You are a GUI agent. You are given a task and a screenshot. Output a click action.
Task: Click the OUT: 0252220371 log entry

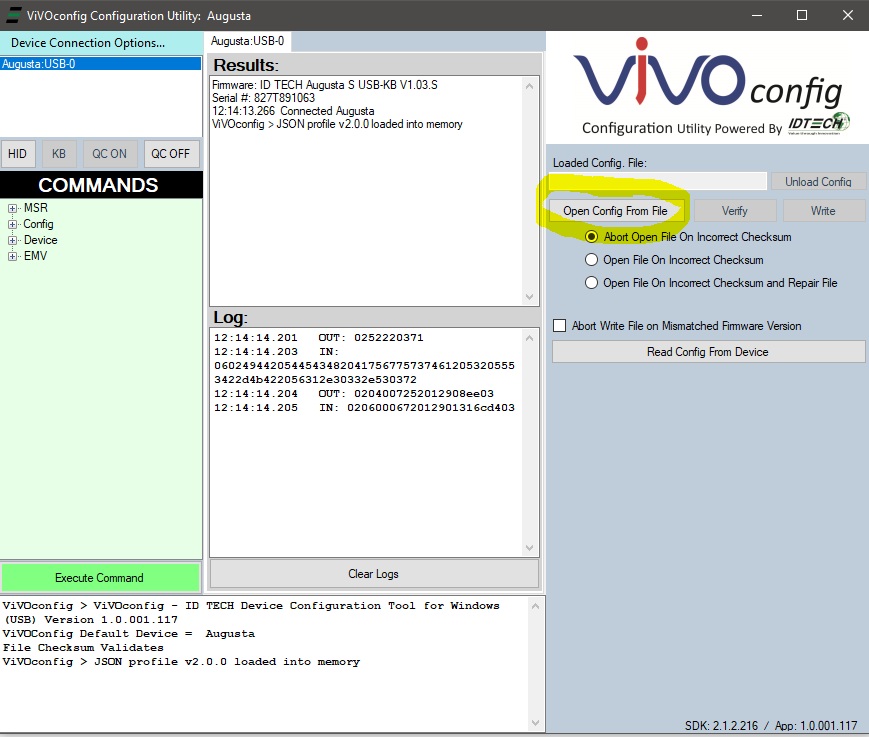point(319,337)
